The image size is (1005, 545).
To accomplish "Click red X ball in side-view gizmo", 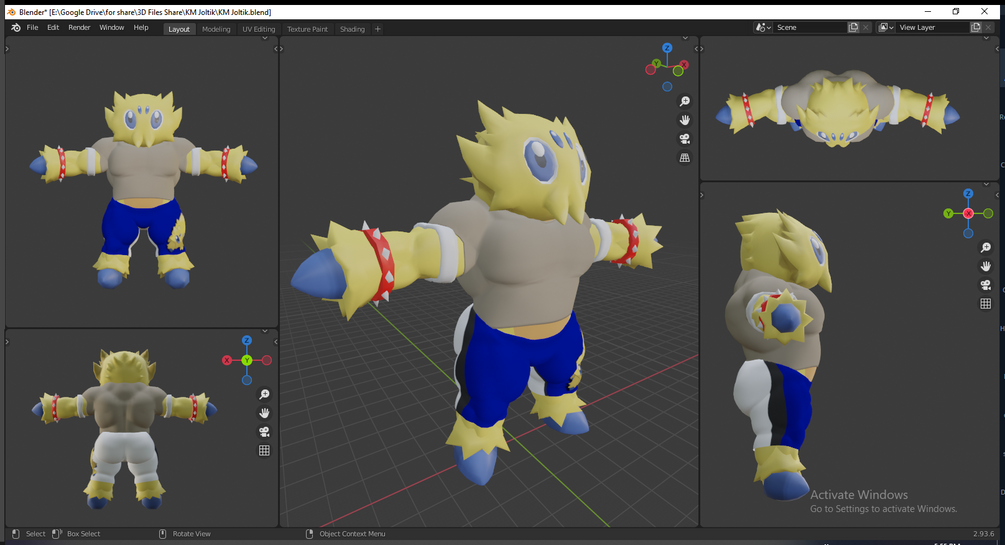I will pyautogui.click(x=968, y=214).
